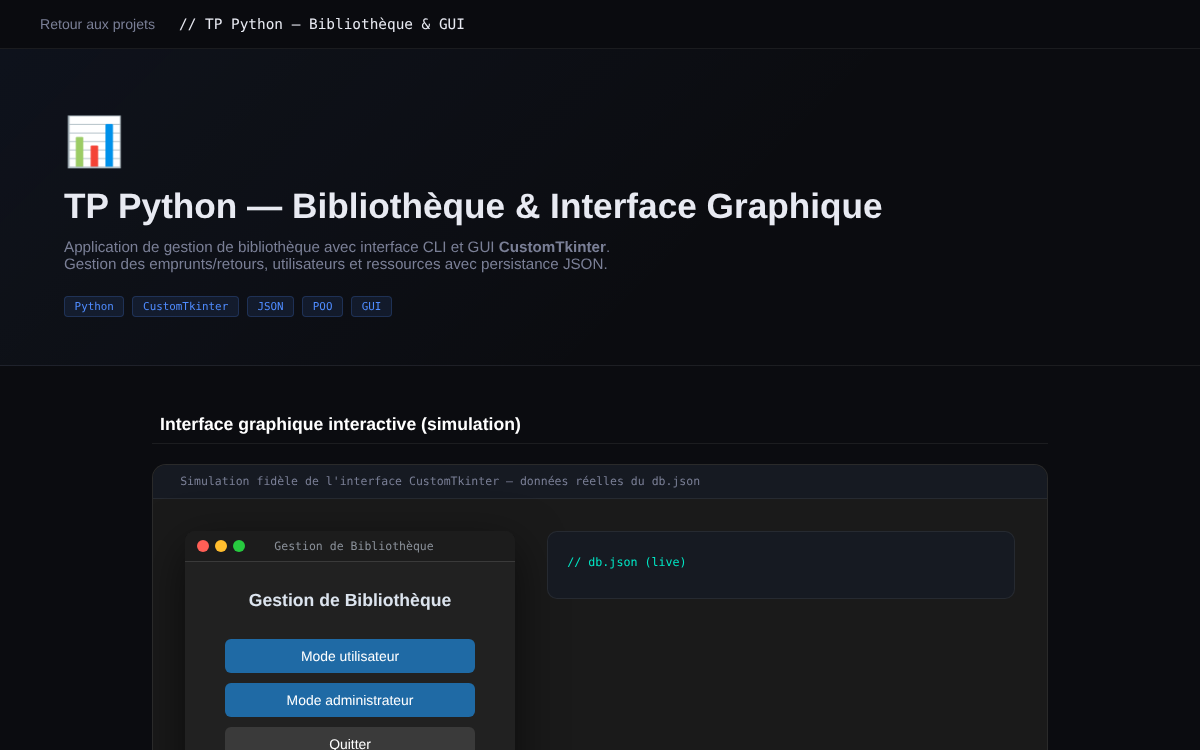Click the GUI tag
Viewport: 1200px width, 750px height.
click(371, 307)
